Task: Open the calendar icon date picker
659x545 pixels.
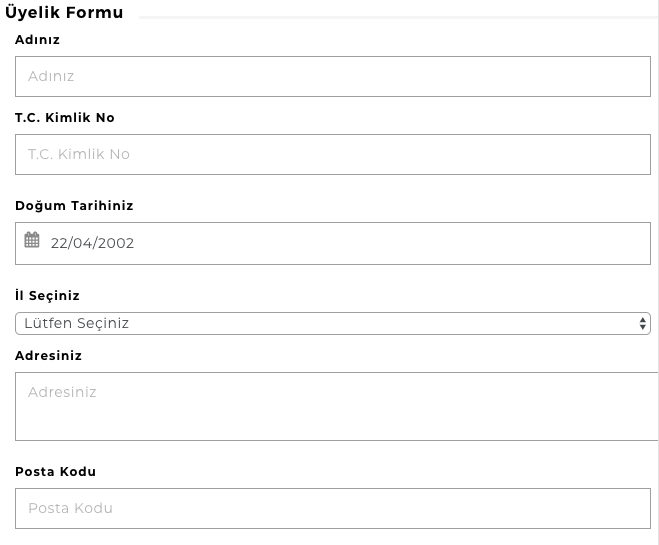Action: click(x=32, y=240)
